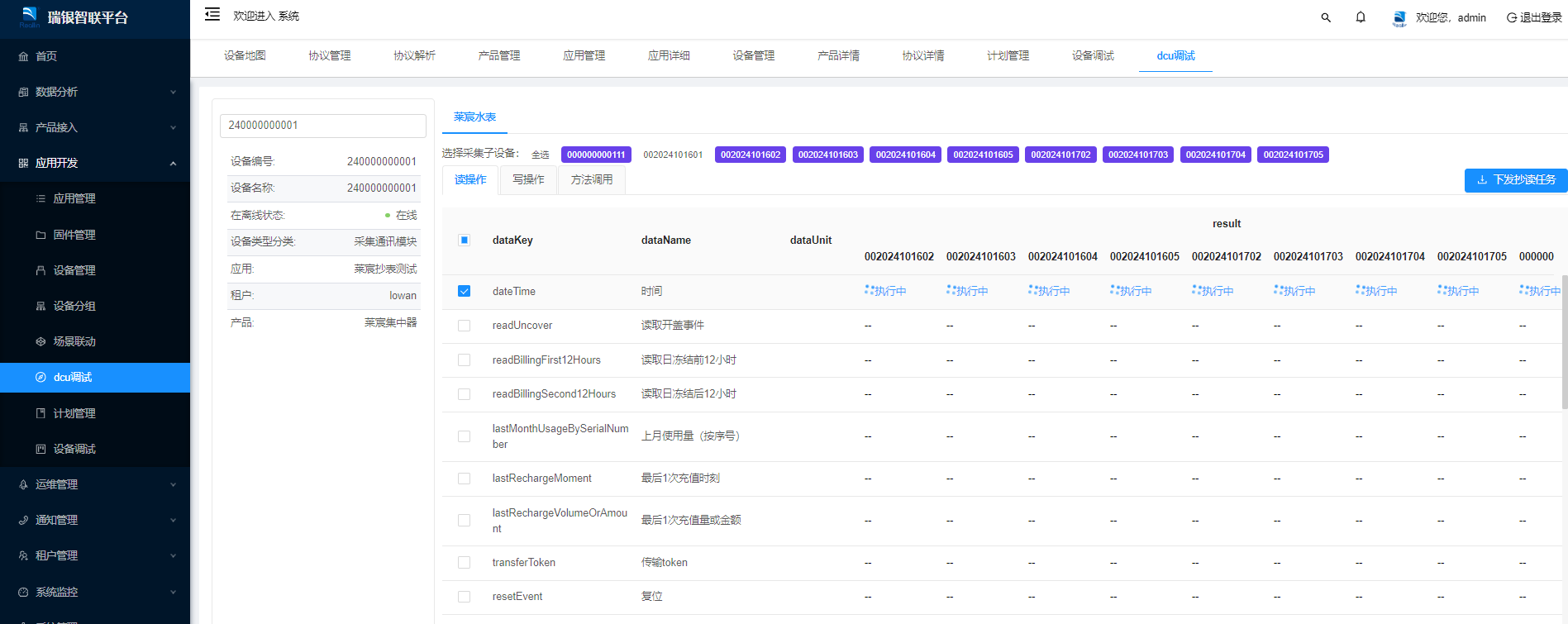
Task: Click the 应用管理 list icon
Action: 41,198
